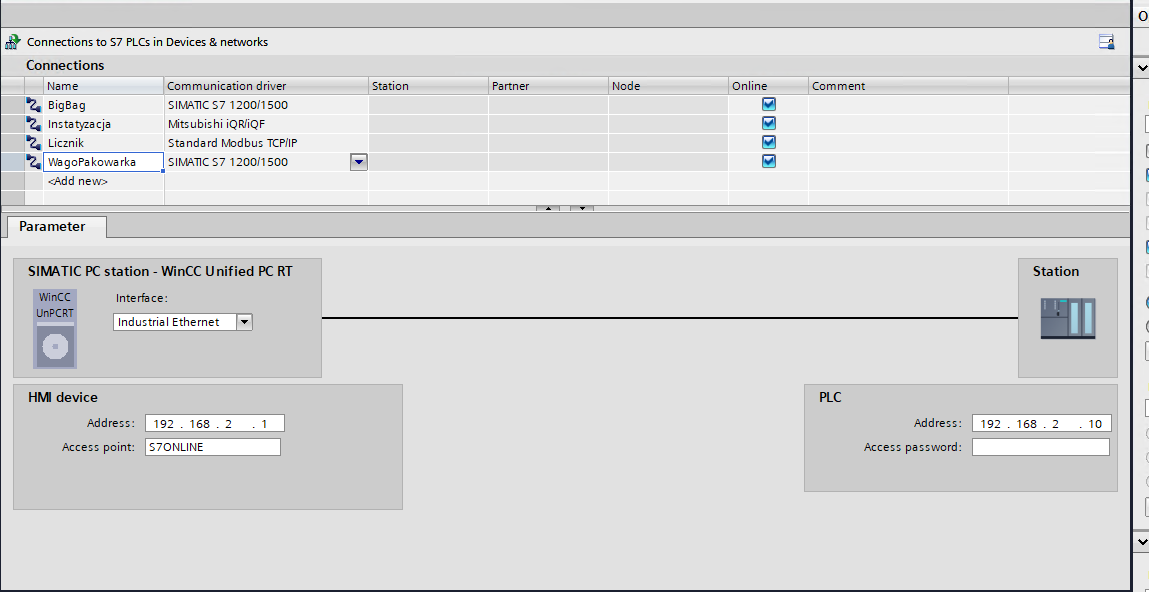Toggle the Online checkbox for WagoPakowarka
Viewport: 1149px width, 592px height.
768,161
